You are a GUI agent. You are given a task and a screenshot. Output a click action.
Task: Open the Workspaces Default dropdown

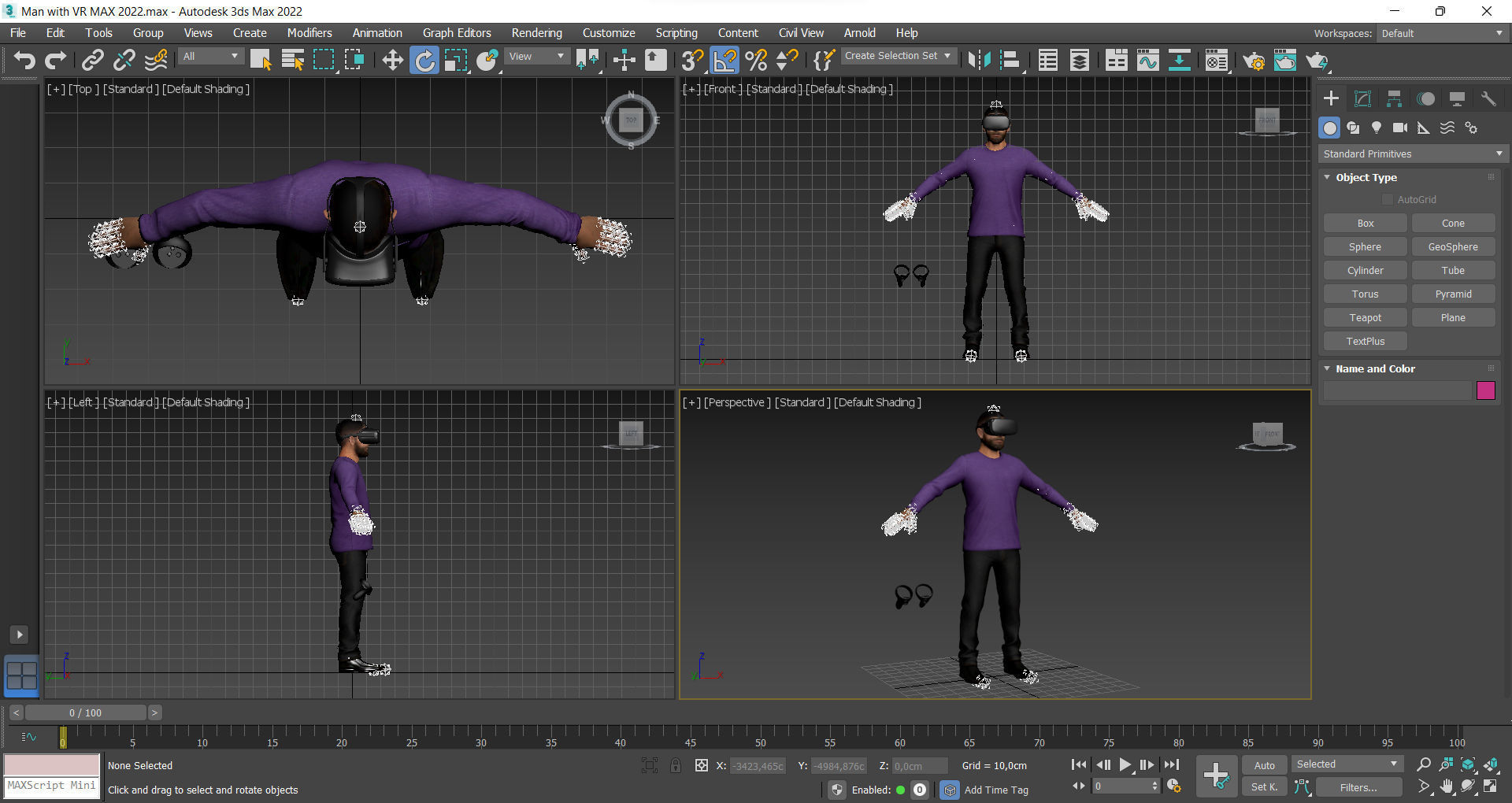pyautogui.click(x=1442, y=33)
